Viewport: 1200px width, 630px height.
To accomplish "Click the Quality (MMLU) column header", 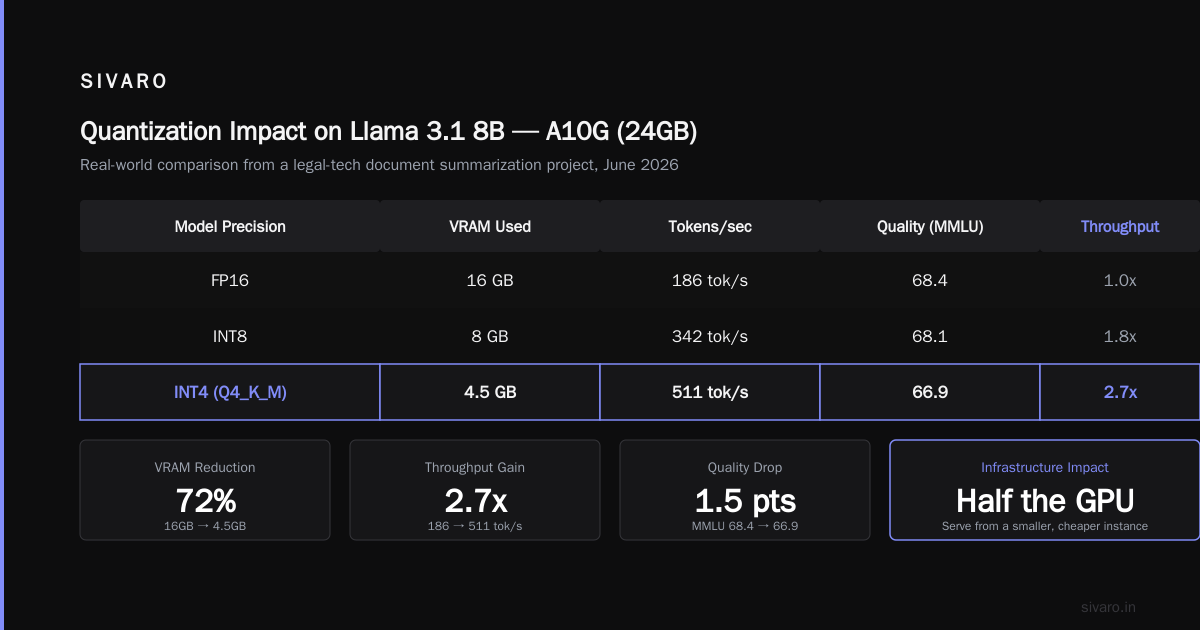I will point(930,226).
